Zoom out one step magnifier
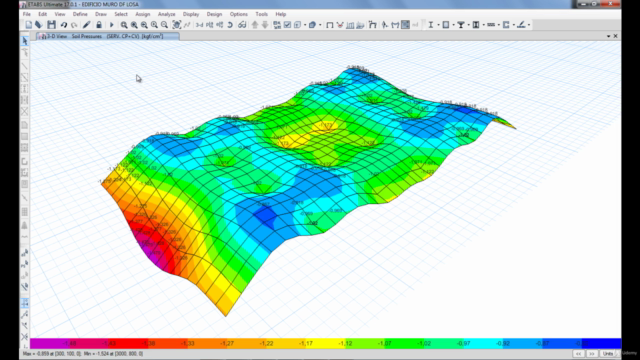The width and height of the screenshot is (640, 360). (164, 25)
